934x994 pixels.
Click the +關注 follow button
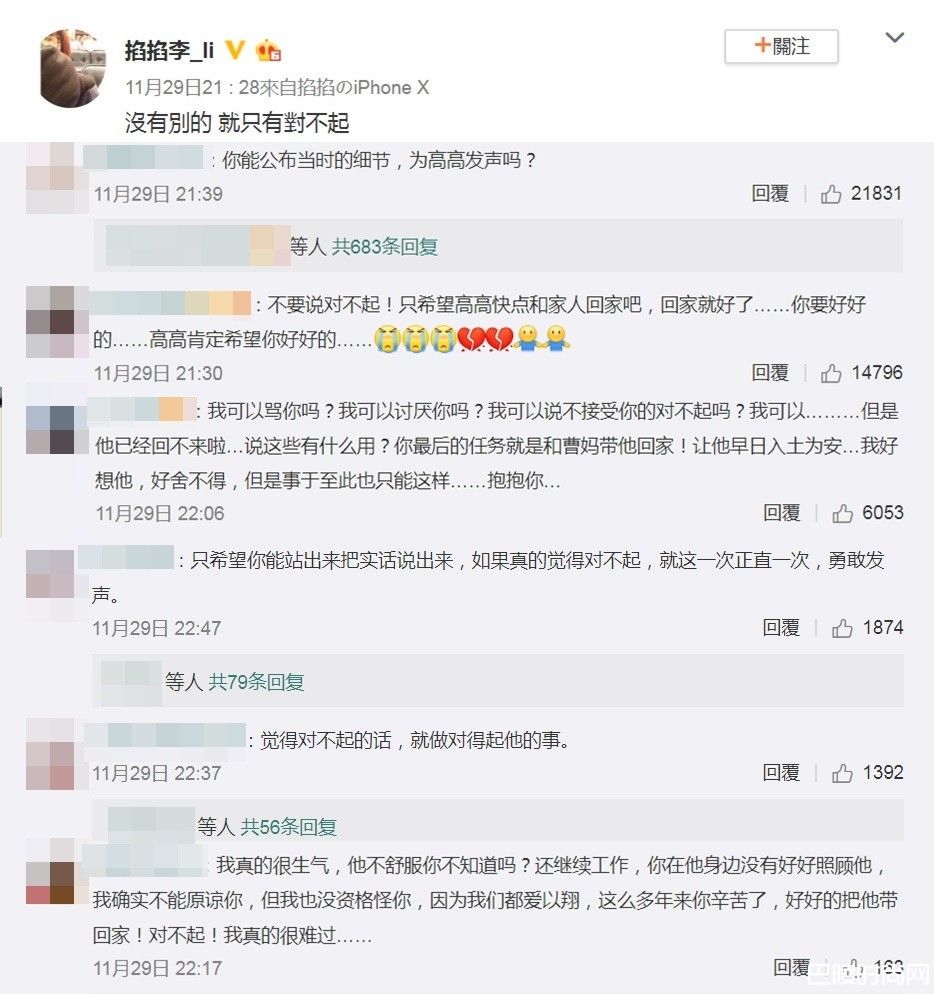coord(781,46)
